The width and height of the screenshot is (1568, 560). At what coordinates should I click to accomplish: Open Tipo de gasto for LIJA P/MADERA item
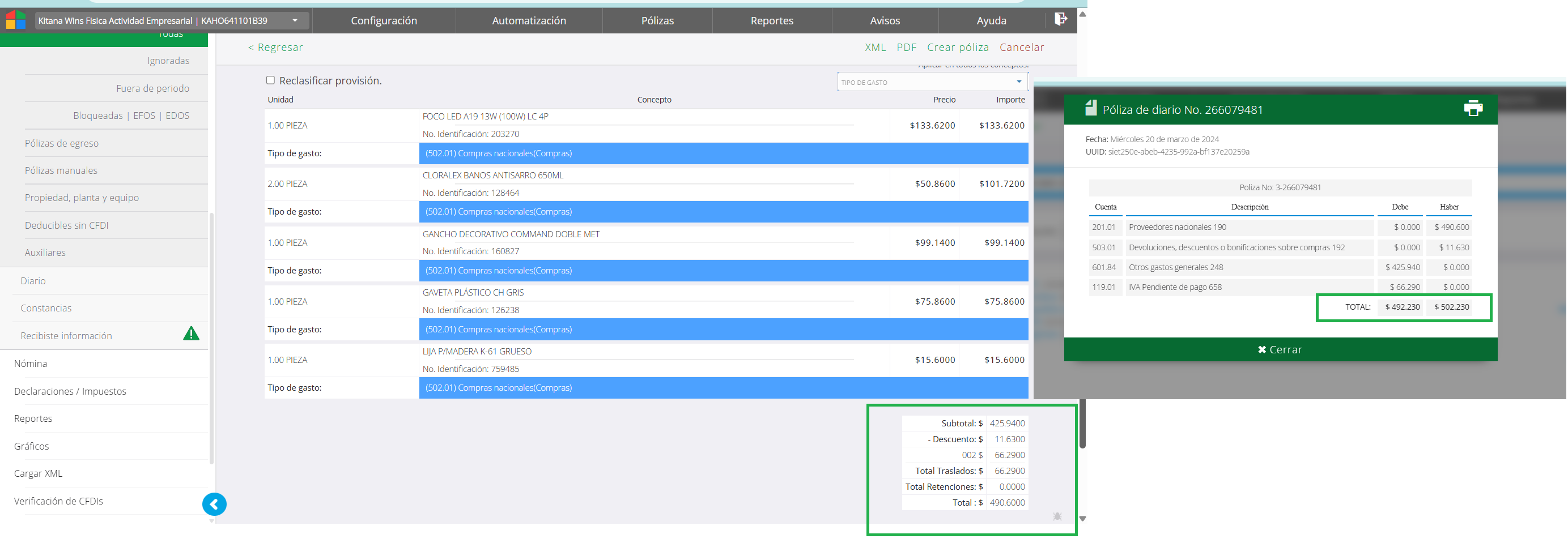click(723, 388)
